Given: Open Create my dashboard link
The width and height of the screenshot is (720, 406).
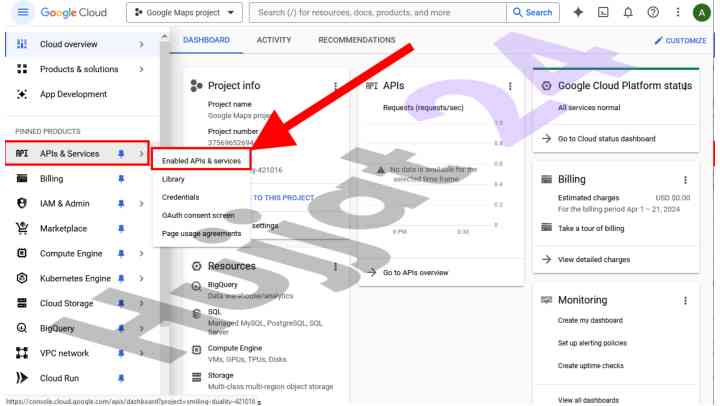Looking at the screenshot, I should click(x=590, y=320).
